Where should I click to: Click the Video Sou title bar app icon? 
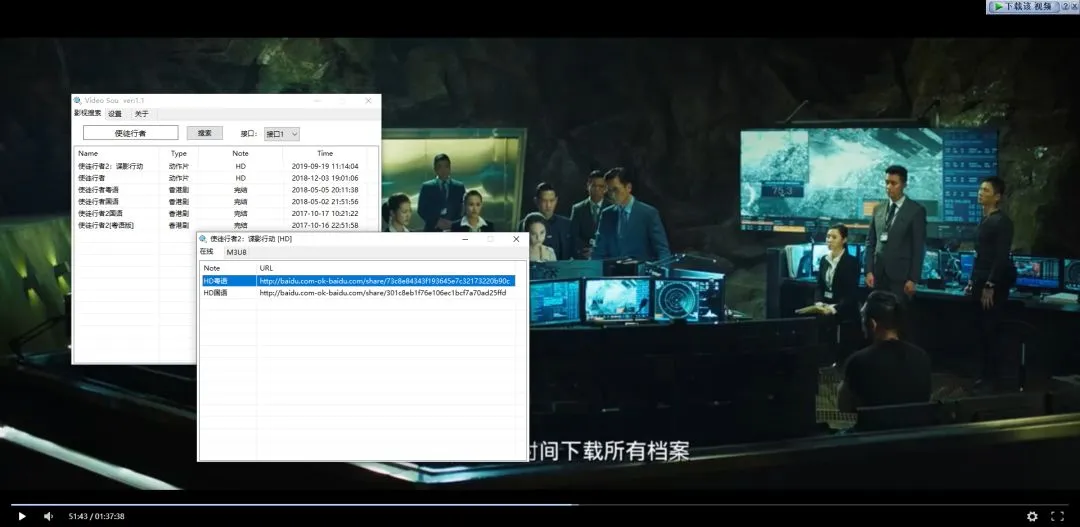pyautogui.click(x=78, y=101)
